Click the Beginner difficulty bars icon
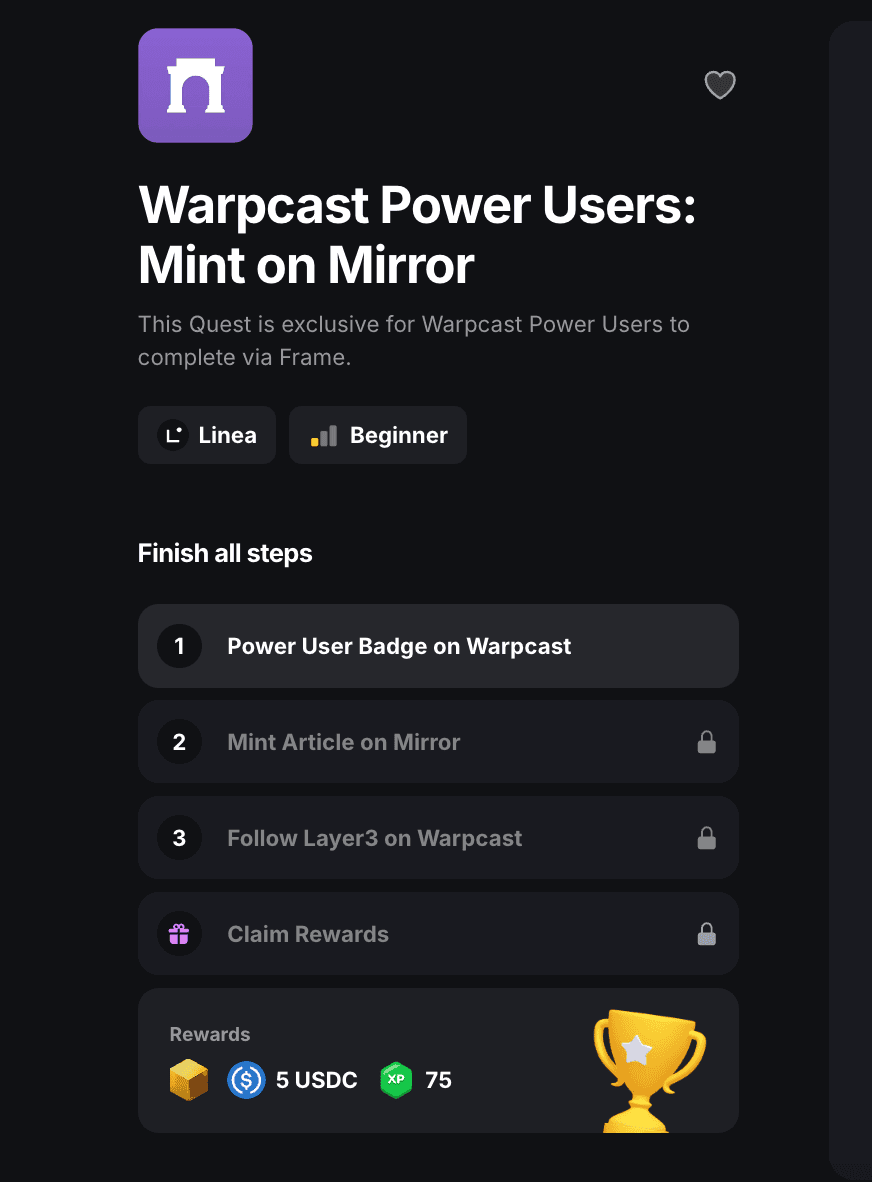The height and width of the screenshot is (1182, 872). point(324,436)
